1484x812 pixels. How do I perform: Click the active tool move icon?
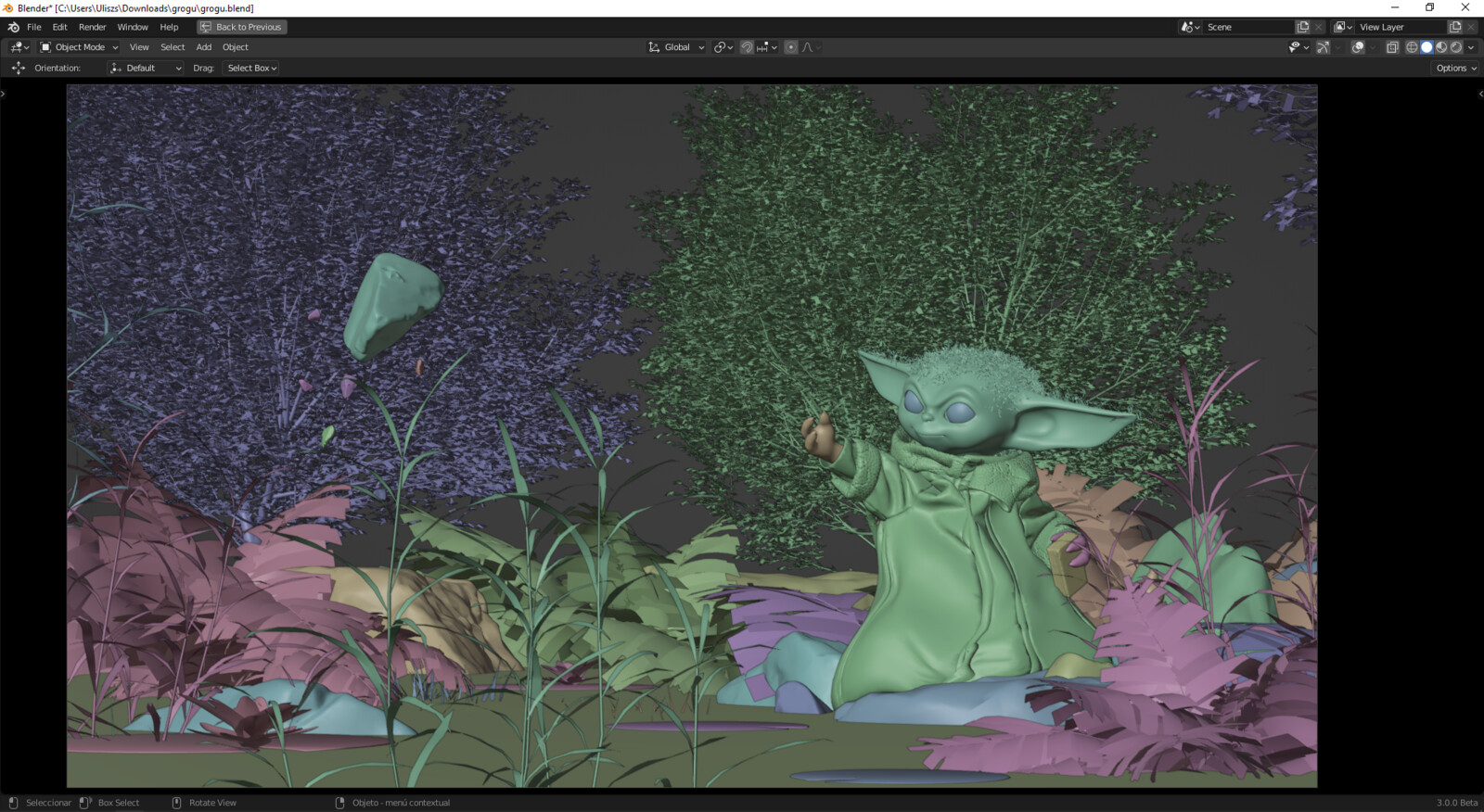[x=19, y=68]
